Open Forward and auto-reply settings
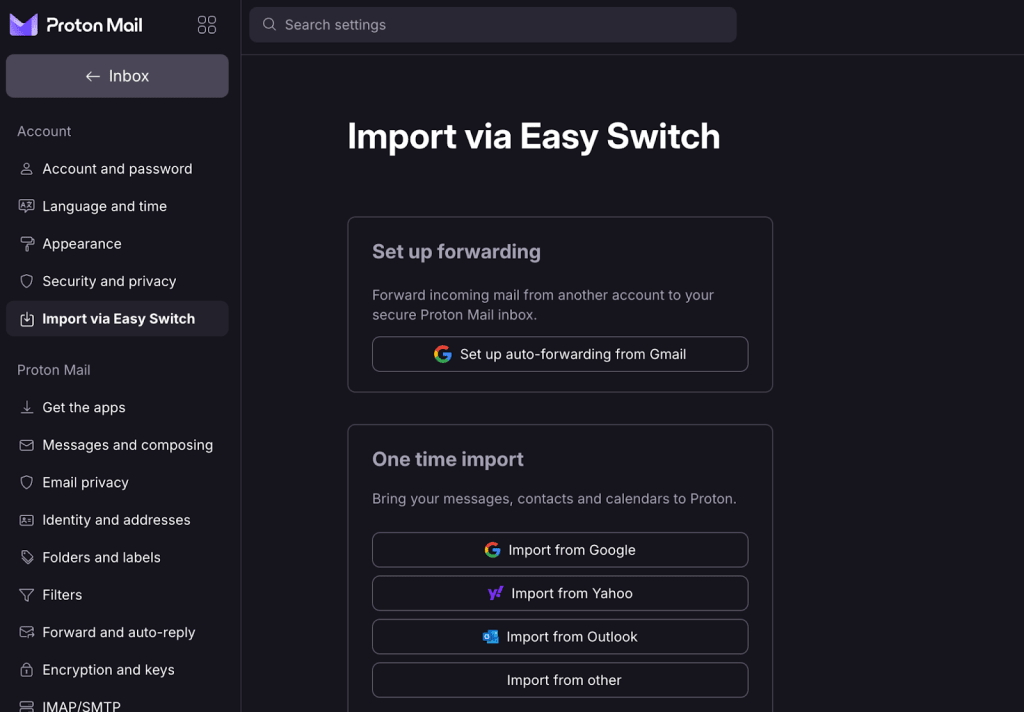 (x=118, y=632)
